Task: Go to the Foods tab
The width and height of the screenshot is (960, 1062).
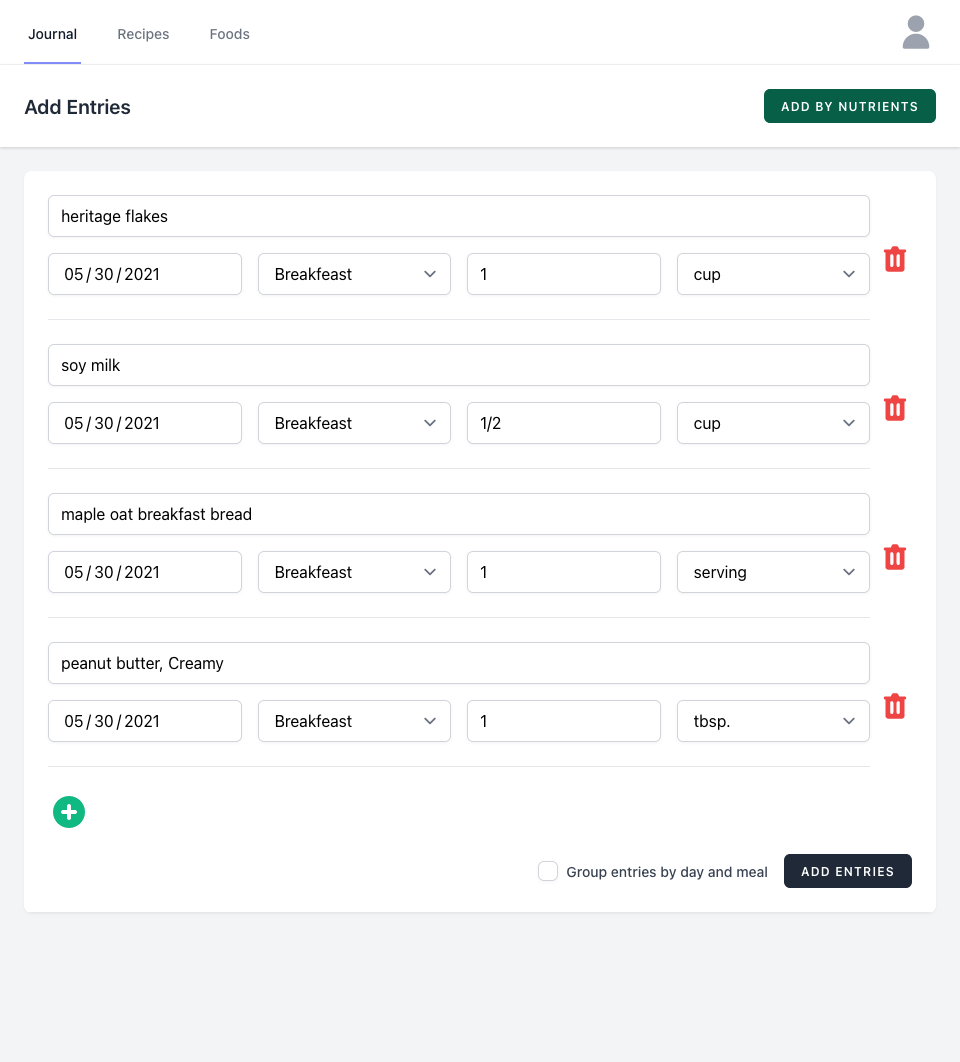Action: pyautogui.click(x=229, y=34)
